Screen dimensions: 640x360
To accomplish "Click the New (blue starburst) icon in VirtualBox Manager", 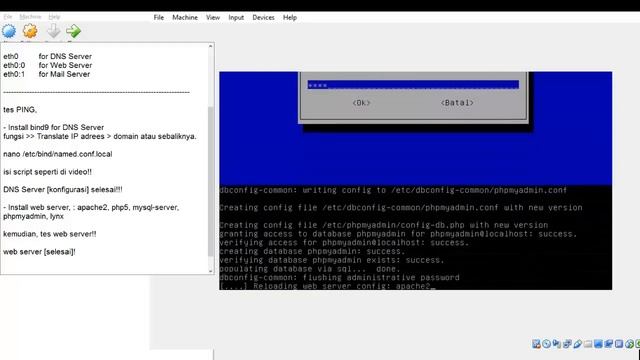I will [x=9, y=31].
